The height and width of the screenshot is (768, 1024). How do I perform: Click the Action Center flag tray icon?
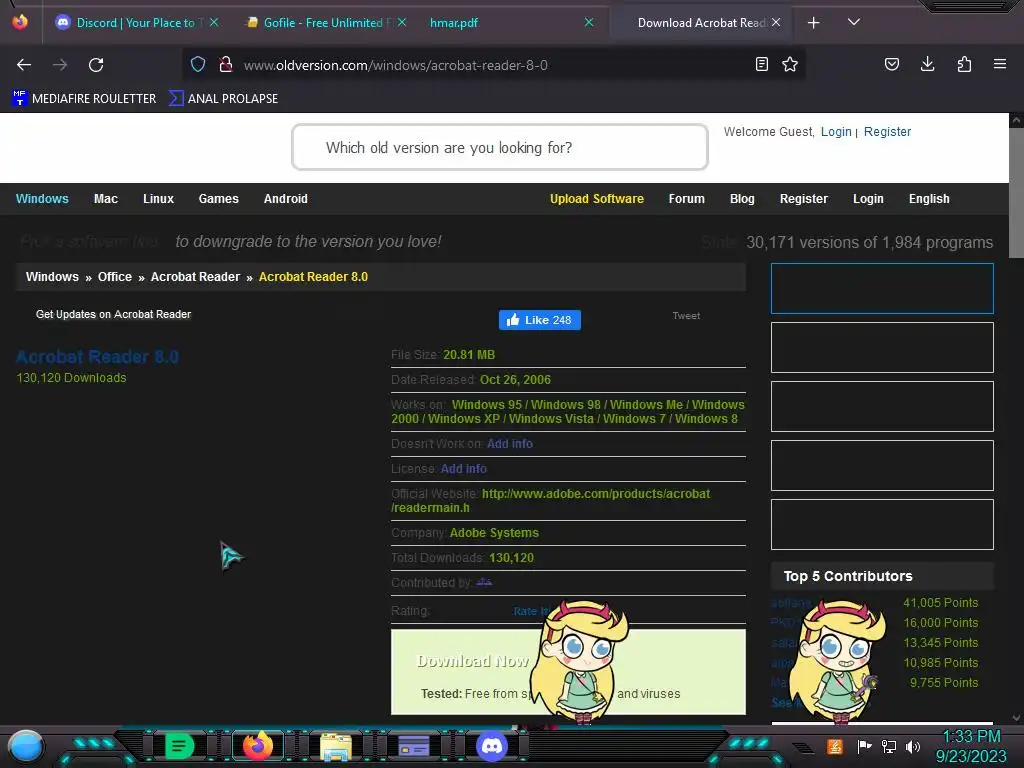[x=864, y=746]
